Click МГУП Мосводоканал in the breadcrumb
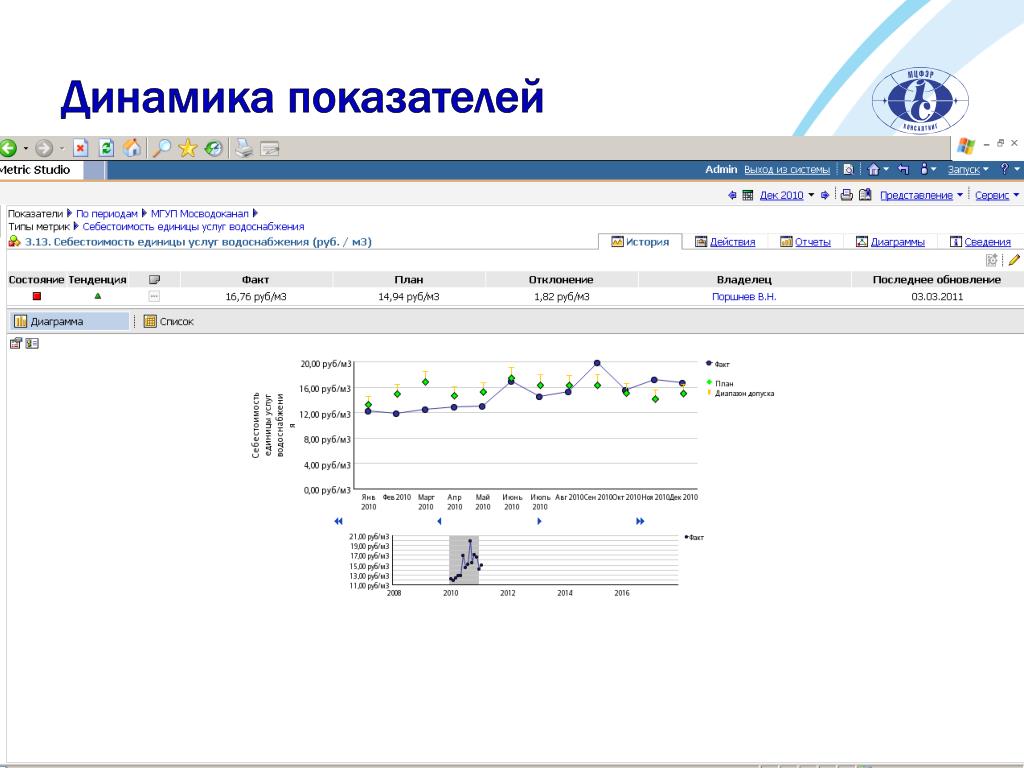The width and height of the screenshot is (1024, 768). coord(199,213)
